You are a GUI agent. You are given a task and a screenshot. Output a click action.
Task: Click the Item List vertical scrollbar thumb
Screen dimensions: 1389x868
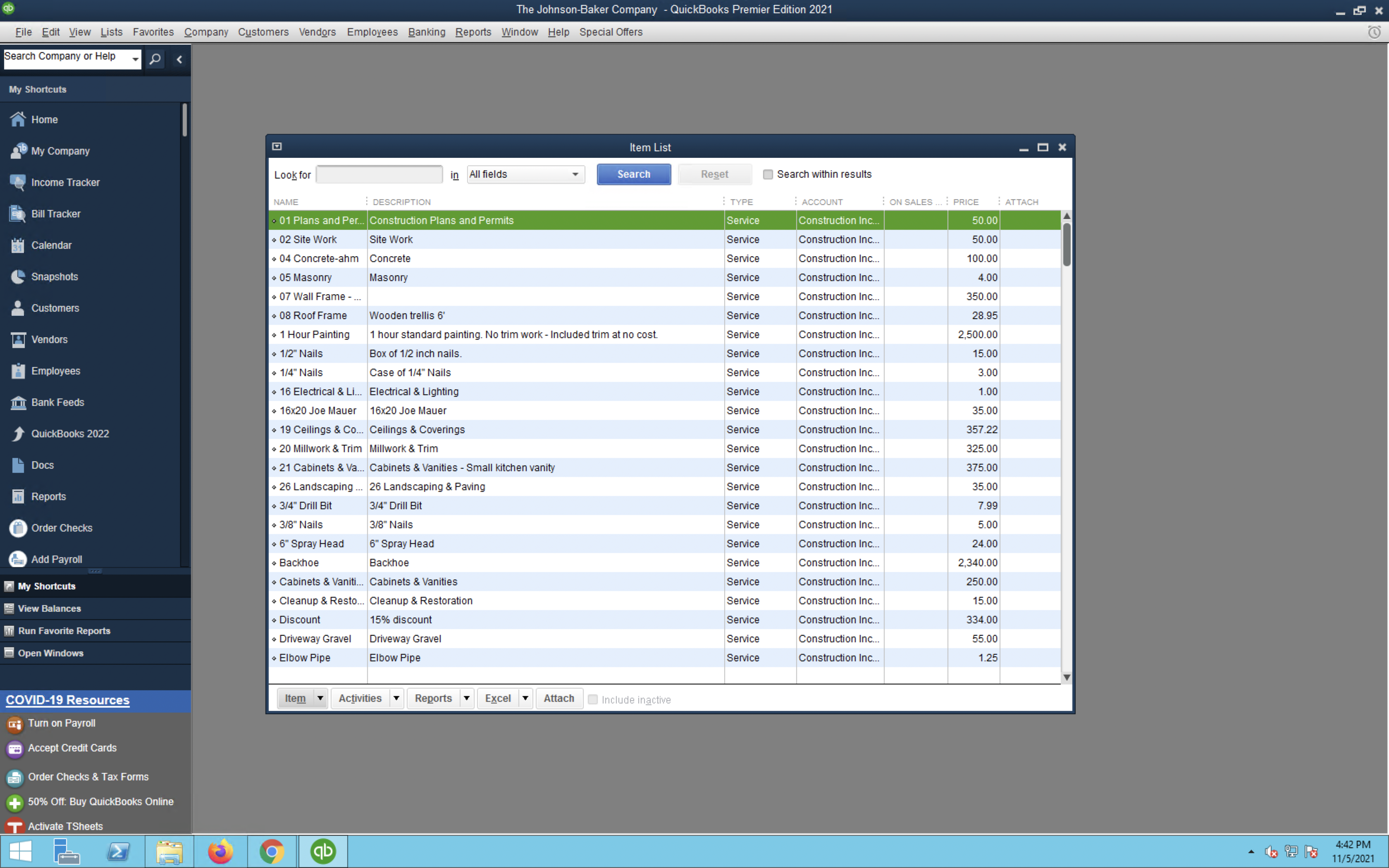tap(1067, 245)
